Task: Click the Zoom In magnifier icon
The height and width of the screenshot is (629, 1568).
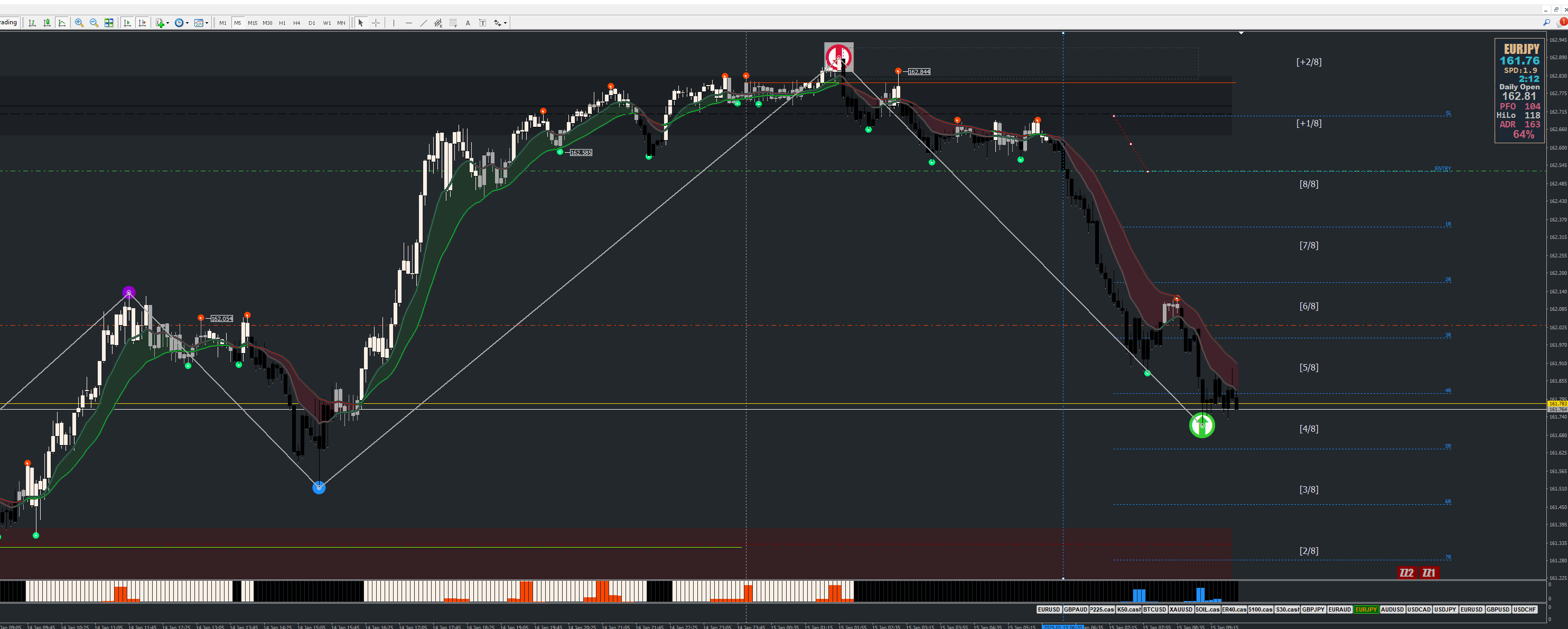Action: tap(79, 23)
